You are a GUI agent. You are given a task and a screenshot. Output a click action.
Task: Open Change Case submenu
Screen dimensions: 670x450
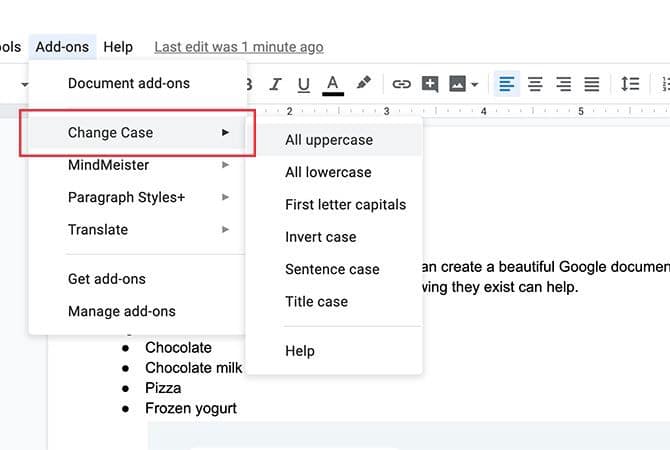tap(138, 132)
